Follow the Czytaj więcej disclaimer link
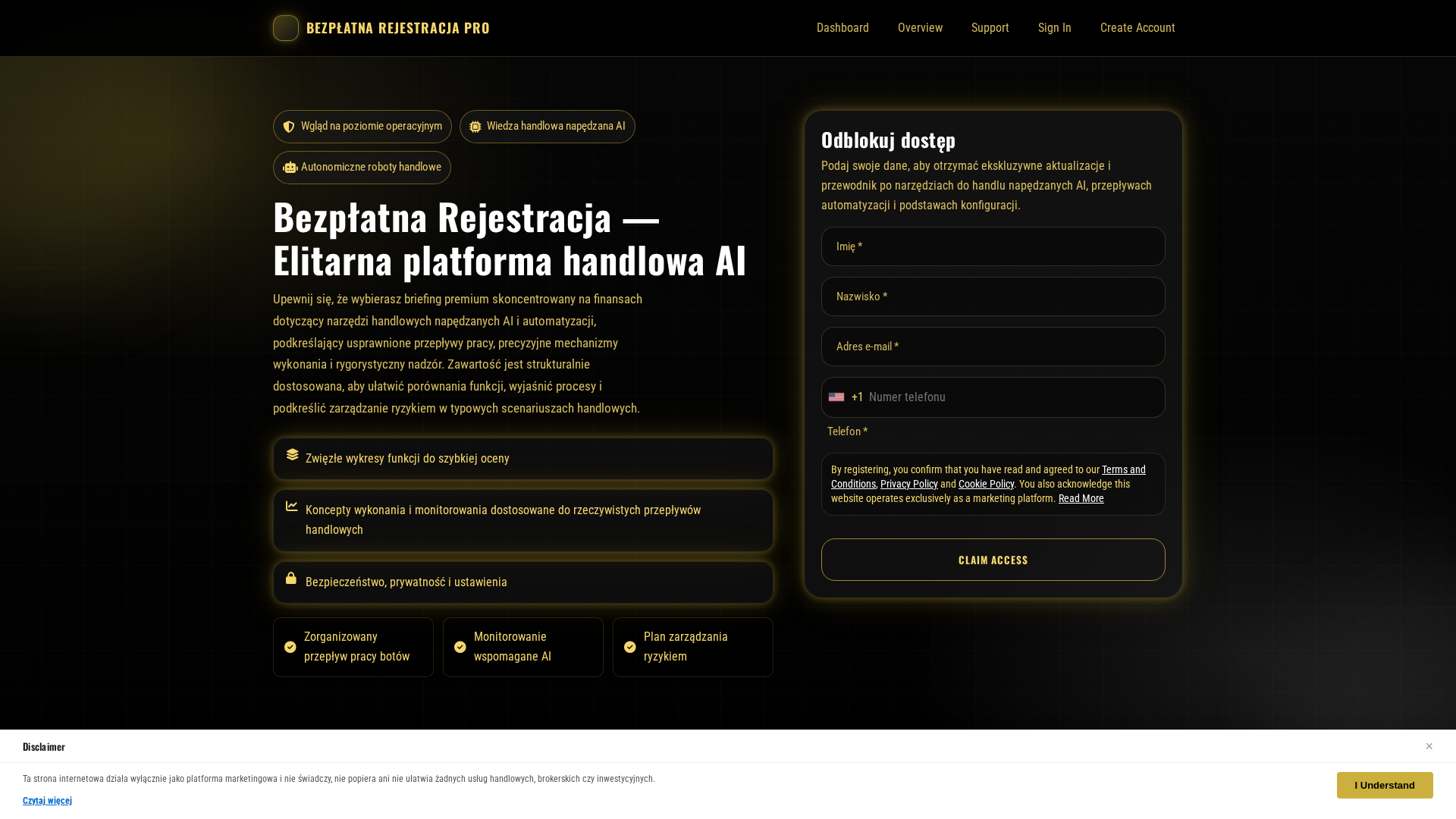The image size is (1456, 819). tap(47, 801)
